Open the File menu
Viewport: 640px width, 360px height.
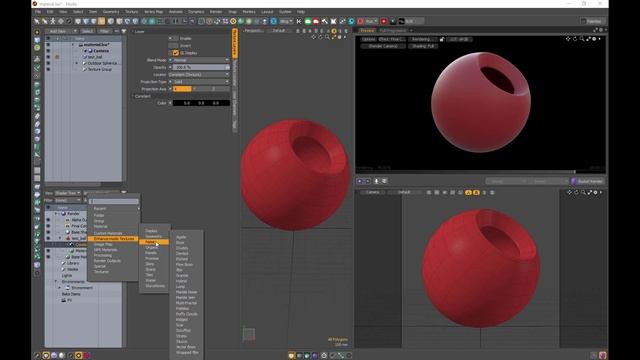click(x=38, y=12)
